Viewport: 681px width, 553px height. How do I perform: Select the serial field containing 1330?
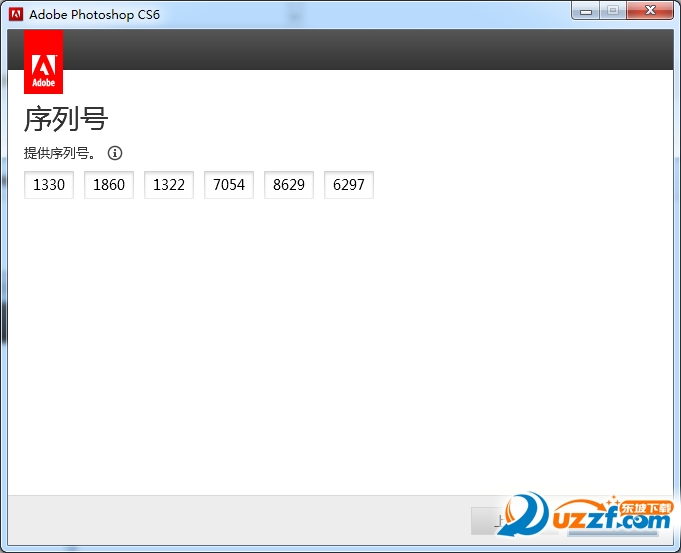click(49, 185)
